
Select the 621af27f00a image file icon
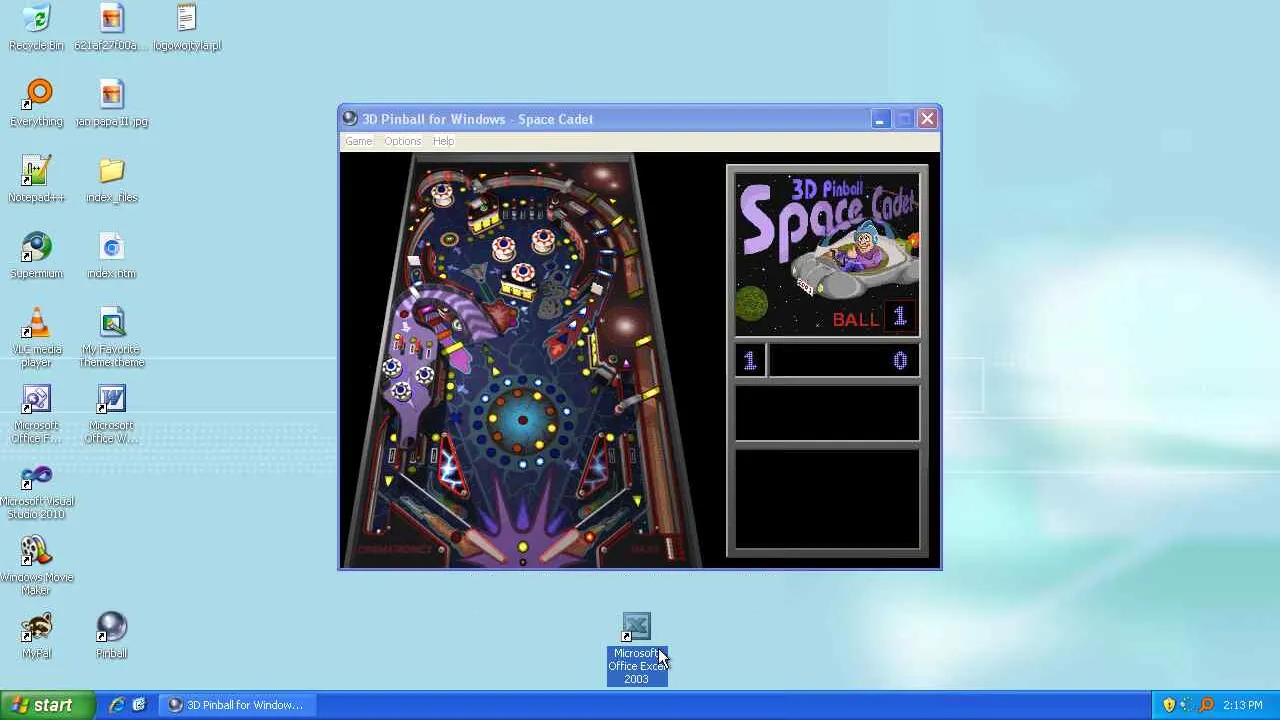pos(111,28)
